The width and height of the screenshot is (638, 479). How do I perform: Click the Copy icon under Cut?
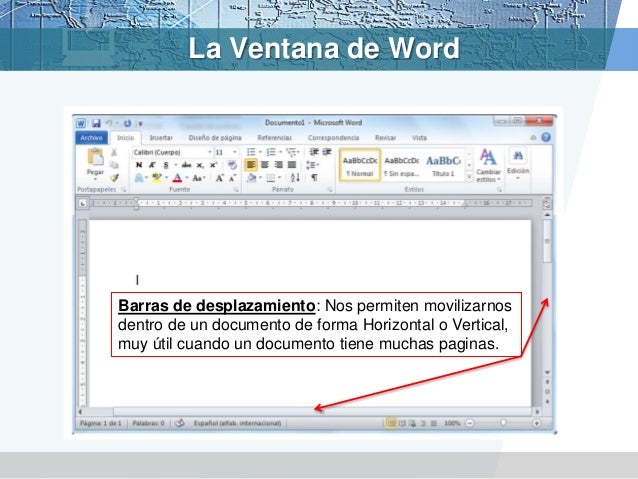pos(114,165)
